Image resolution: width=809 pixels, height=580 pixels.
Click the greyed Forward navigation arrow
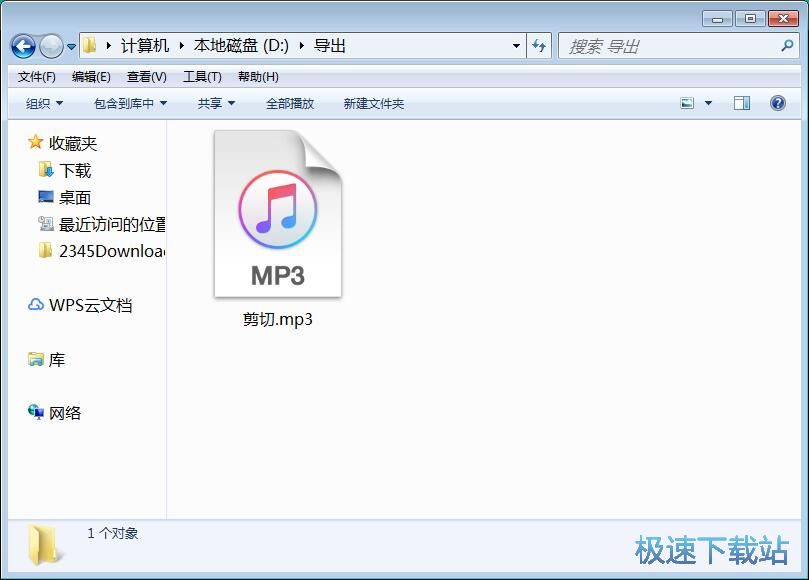coord(51,46)
